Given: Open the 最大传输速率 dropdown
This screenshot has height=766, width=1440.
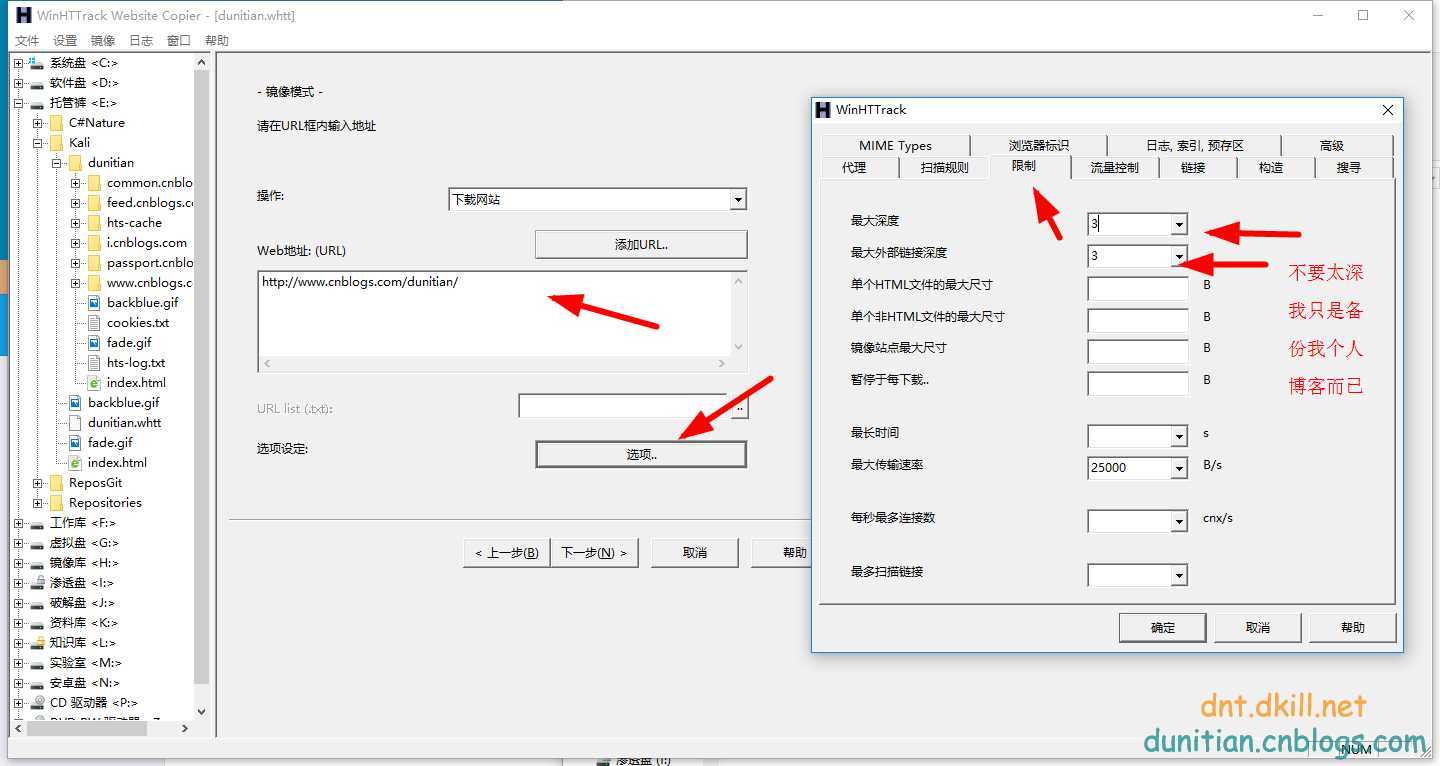Looking at the screenshot, I should click(x=1179, y=468).
